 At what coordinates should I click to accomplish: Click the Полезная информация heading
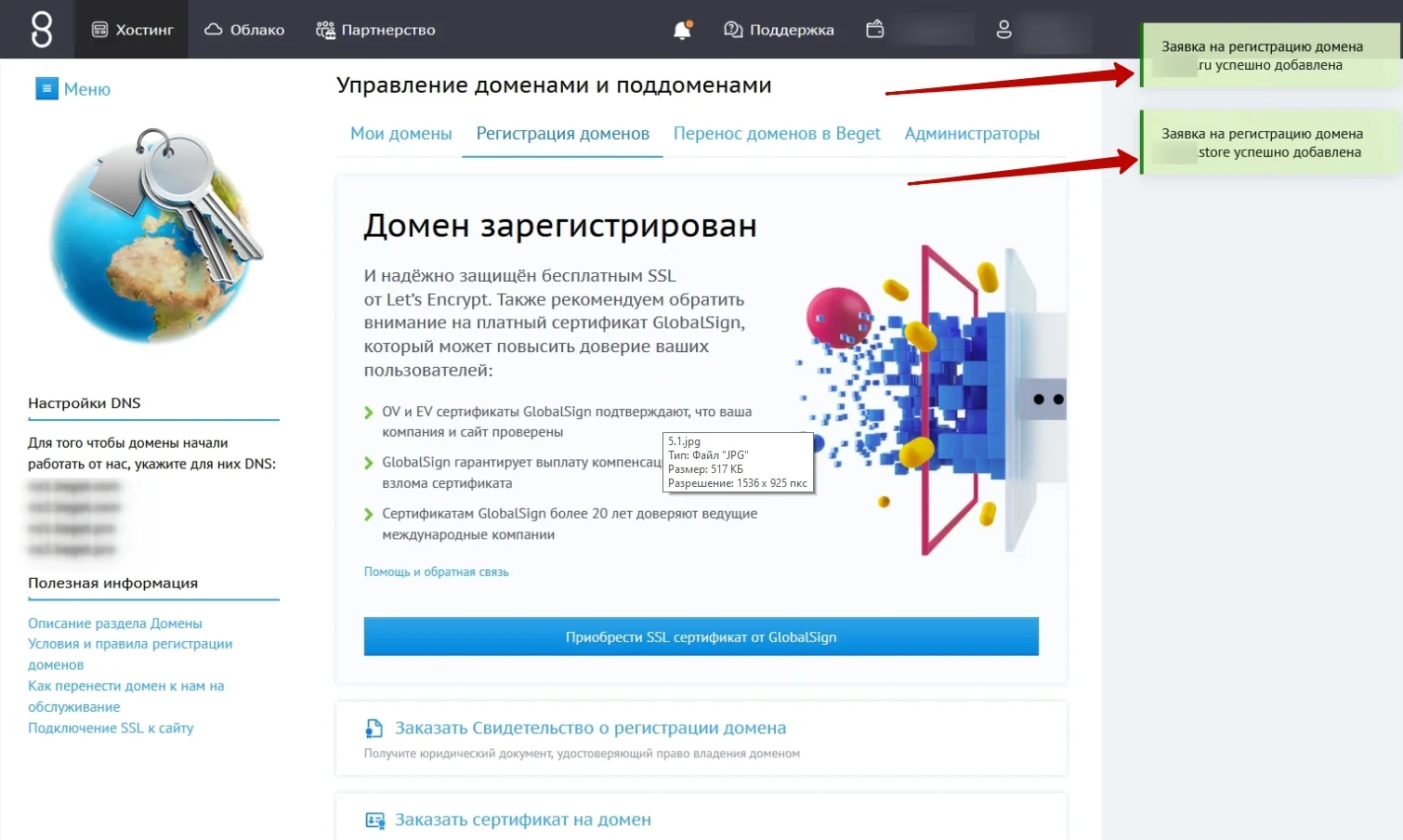112,583
